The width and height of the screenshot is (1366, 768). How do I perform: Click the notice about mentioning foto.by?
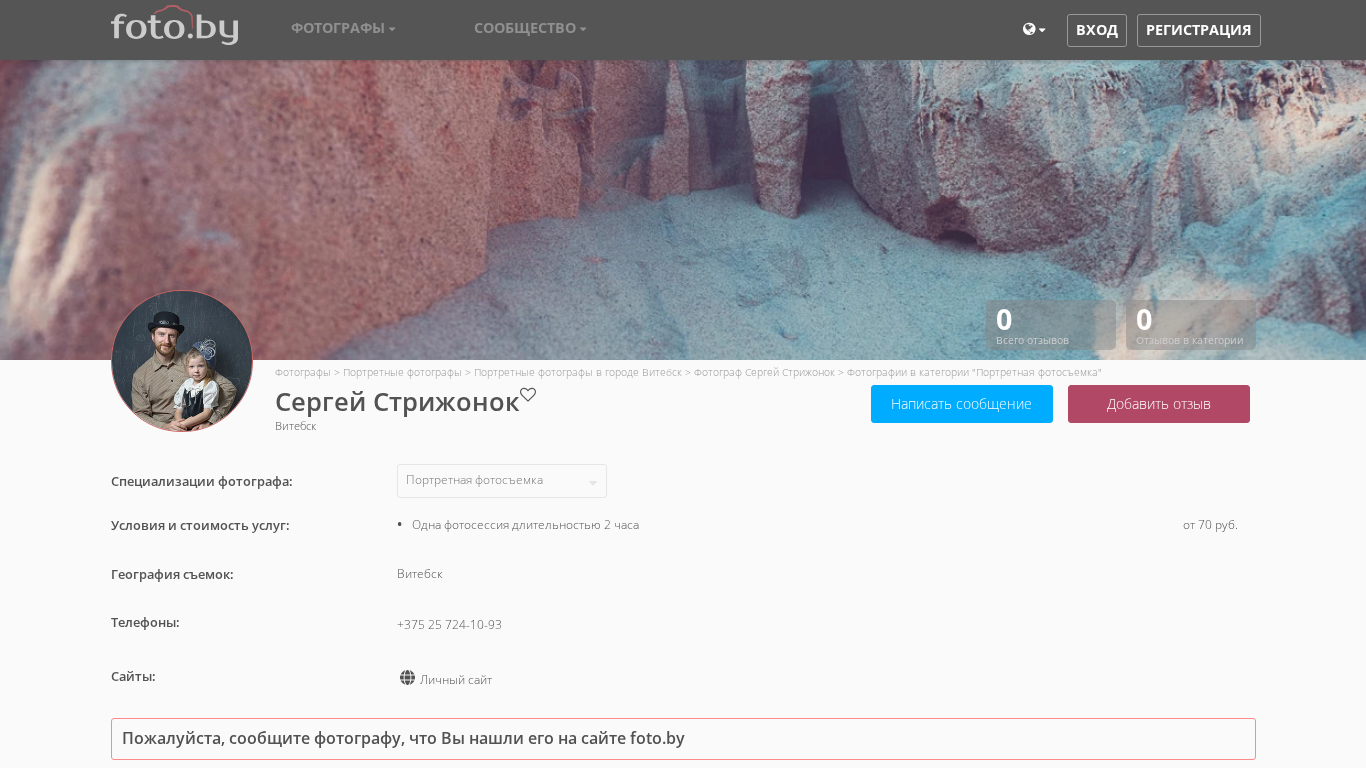pyautogui.click(x=683, y=739)
